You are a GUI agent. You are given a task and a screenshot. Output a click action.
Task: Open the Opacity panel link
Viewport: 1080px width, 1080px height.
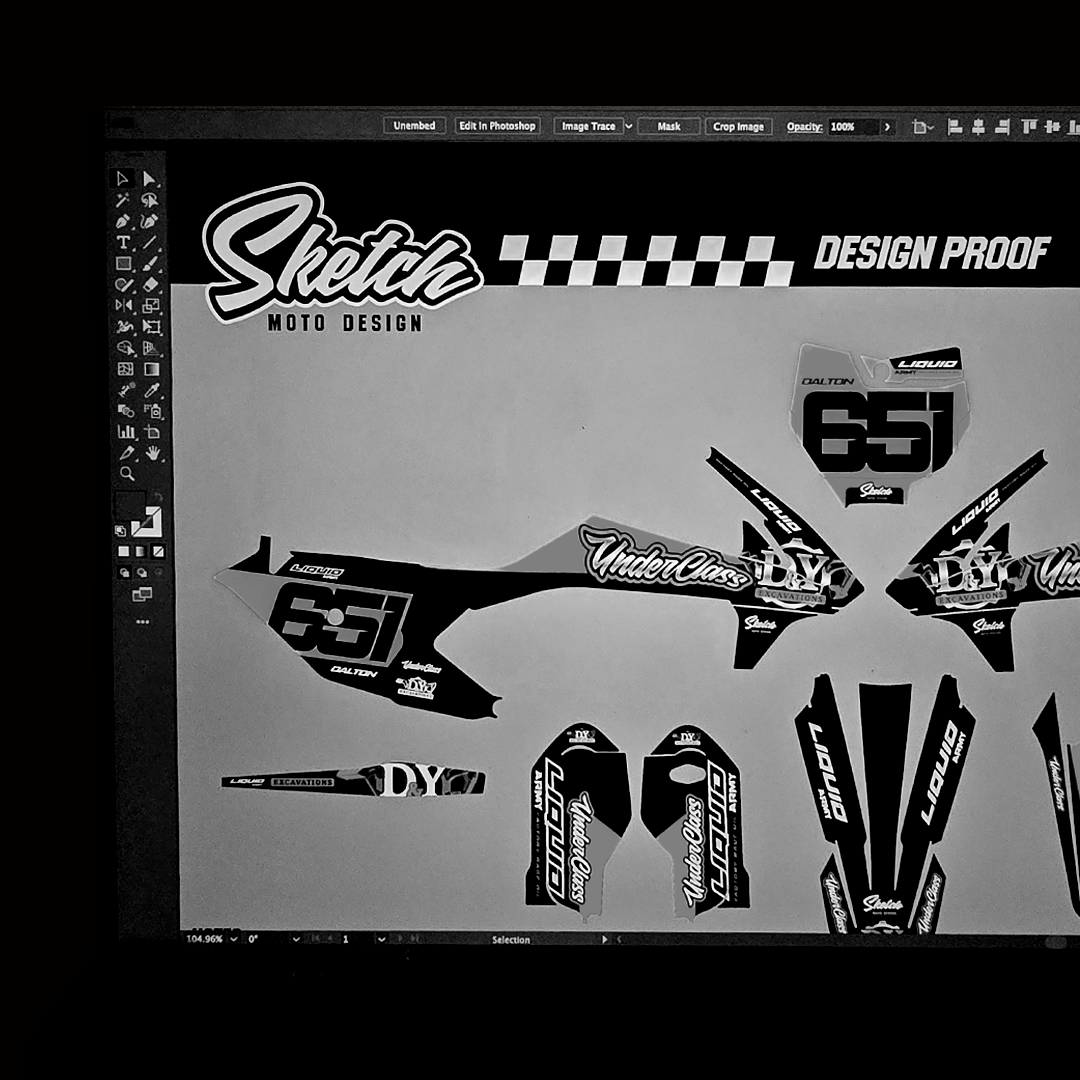coord(804,127)
